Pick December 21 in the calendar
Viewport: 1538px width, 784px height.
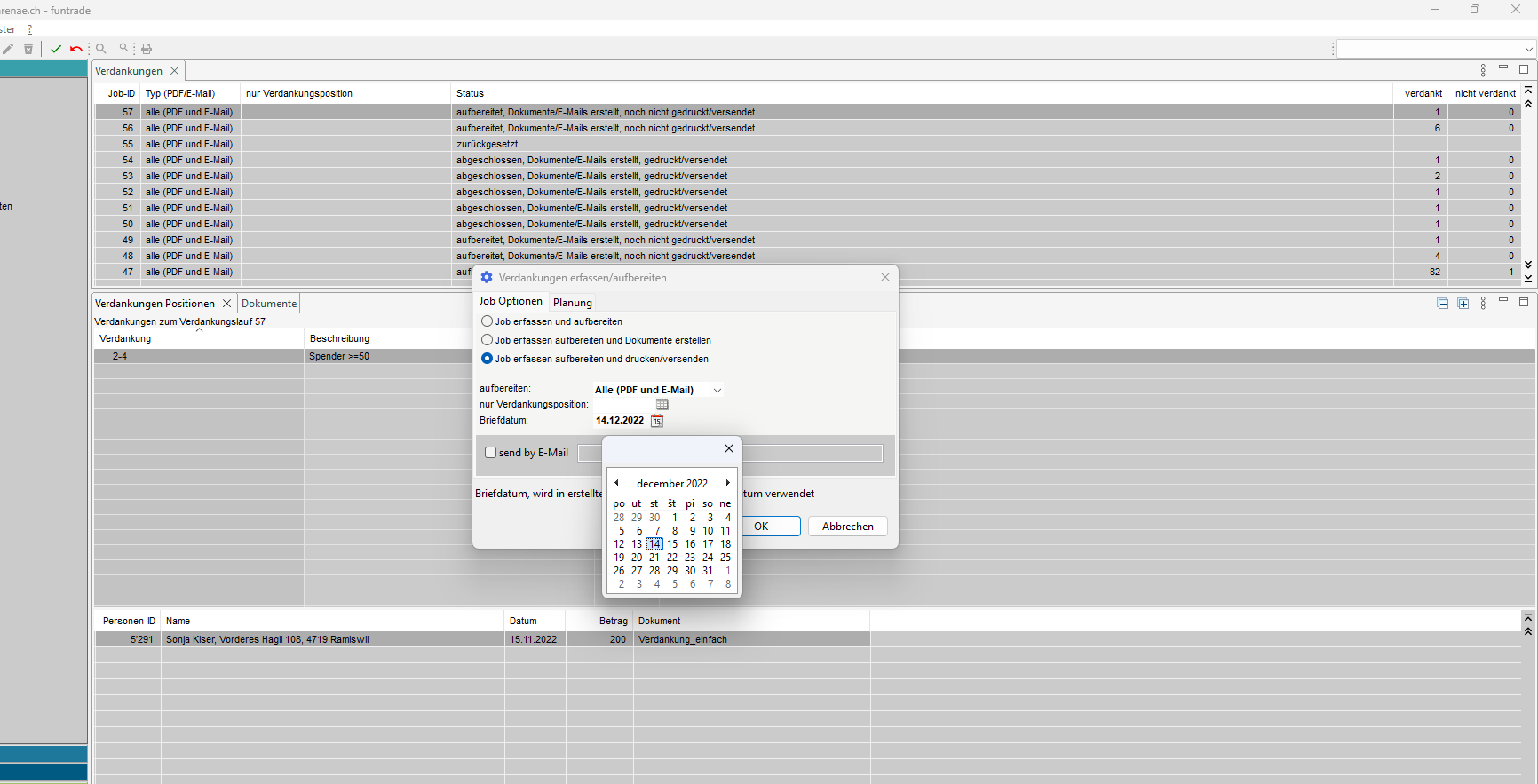(x=654, y=558)
